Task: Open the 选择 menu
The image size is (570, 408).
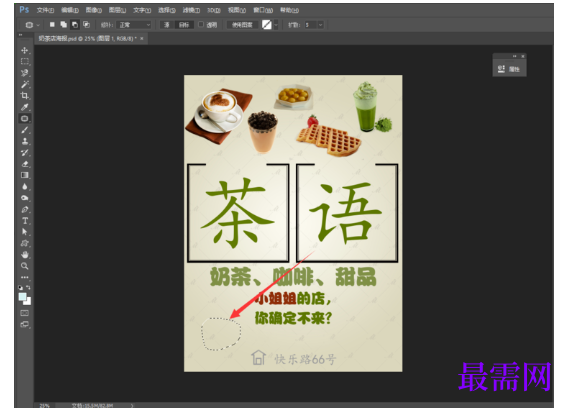Action: click(166, 10)
